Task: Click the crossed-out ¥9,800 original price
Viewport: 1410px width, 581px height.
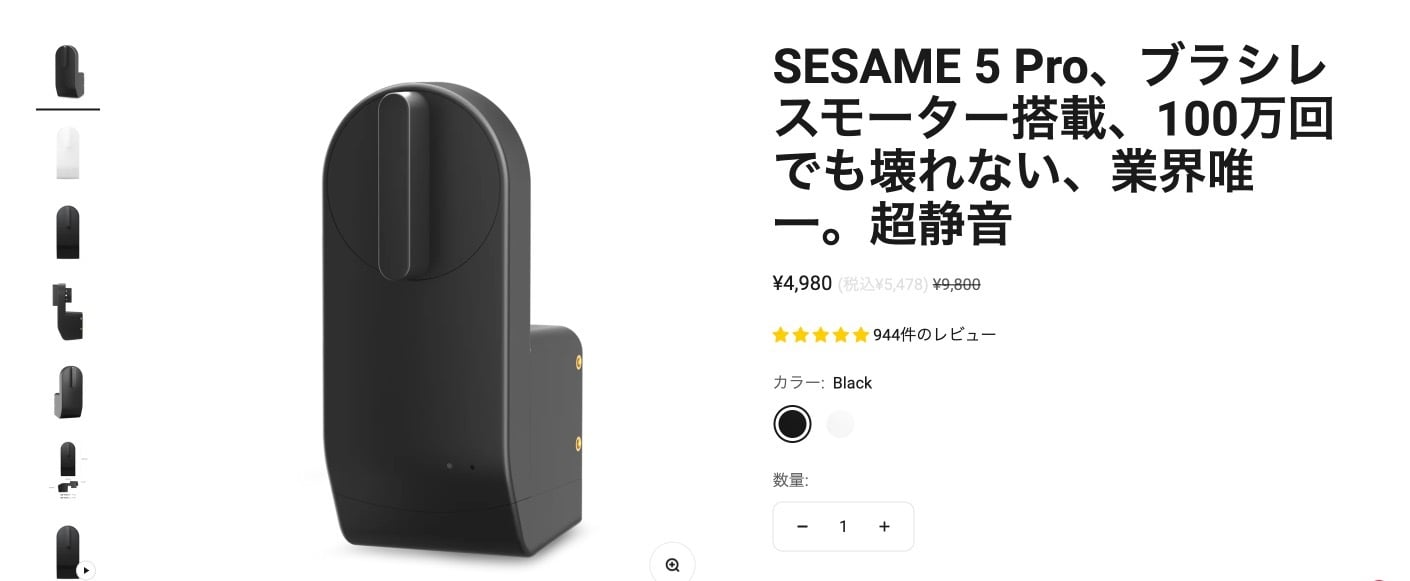Action: tap(956, 284)
